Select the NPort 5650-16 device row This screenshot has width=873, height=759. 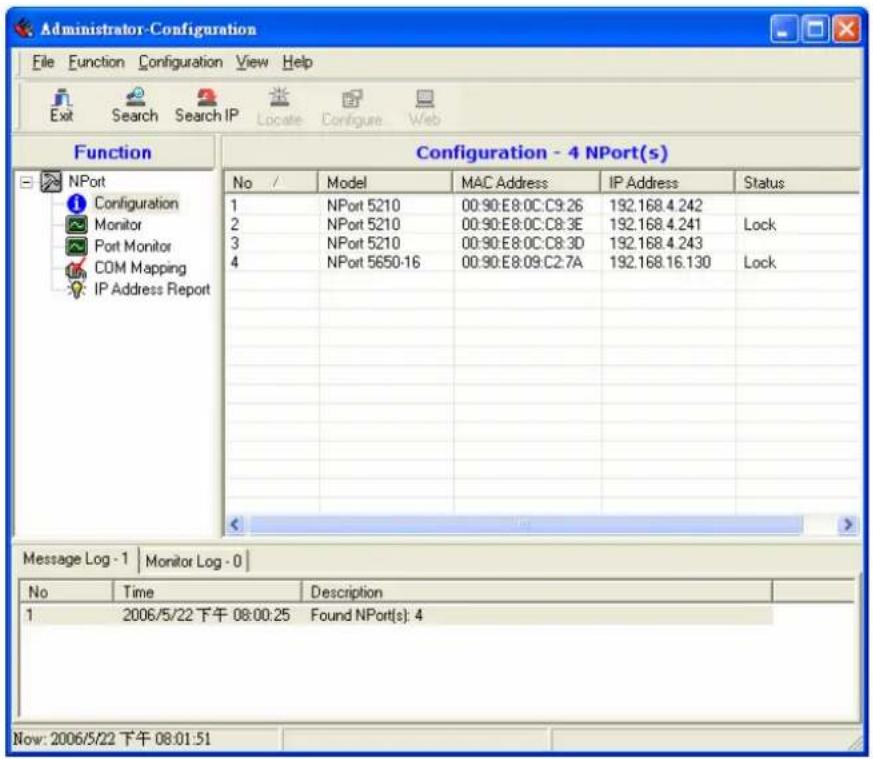[542, 262]
